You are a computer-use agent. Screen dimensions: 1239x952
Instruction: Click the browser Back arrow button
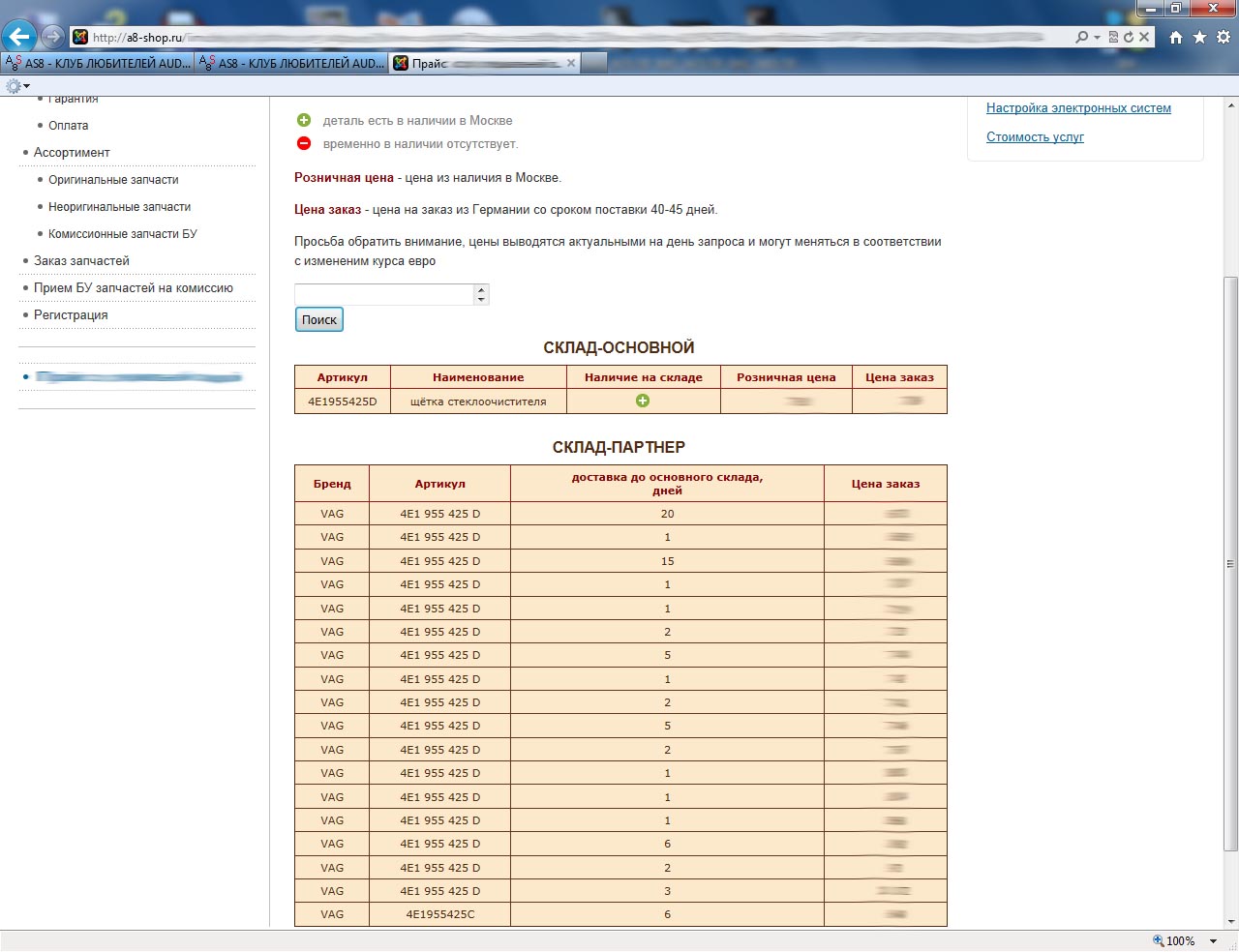(x=19, y=37)
